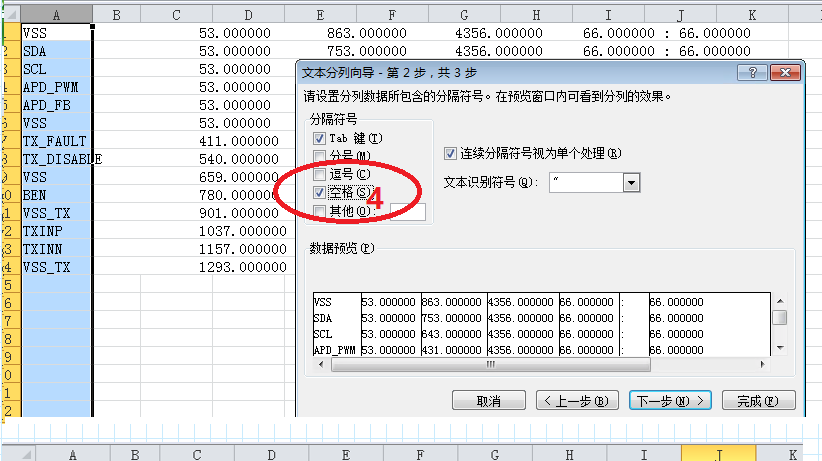Click the 完成 finish button
This screenshot has width=822, height=461.
click(x=759, y=401)
